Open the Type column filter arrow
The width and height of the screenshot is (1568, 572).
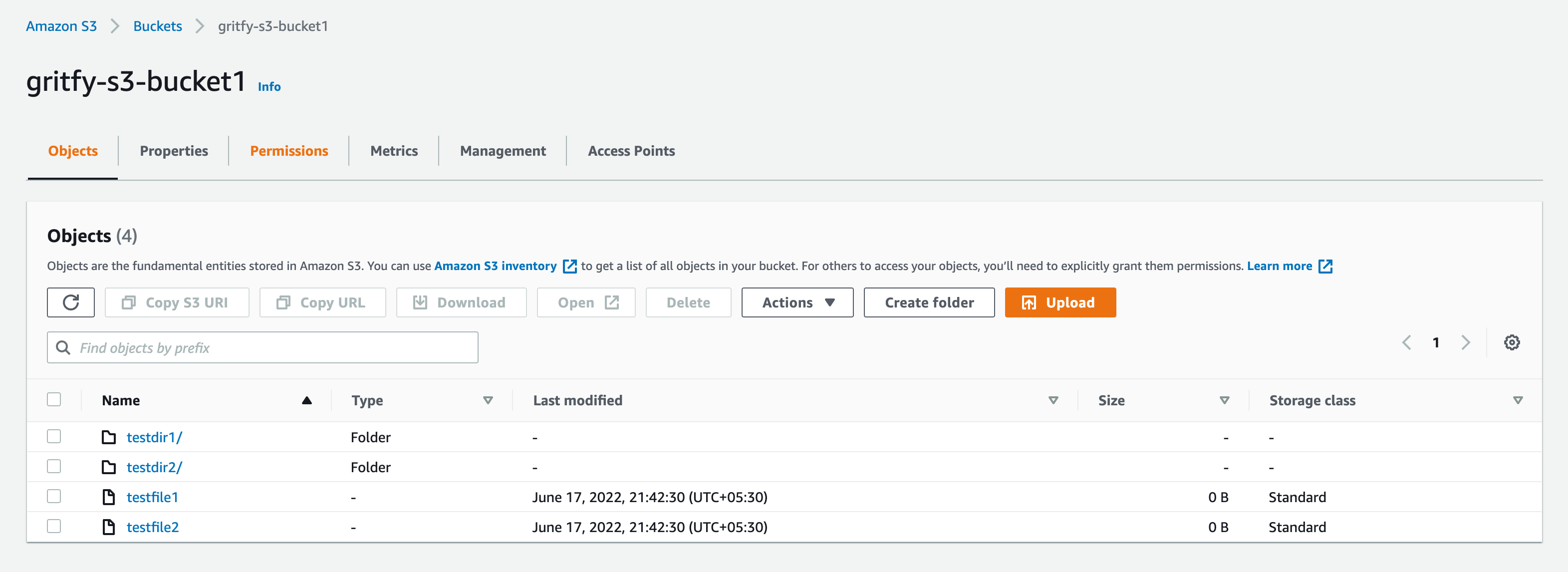(488, 400)
